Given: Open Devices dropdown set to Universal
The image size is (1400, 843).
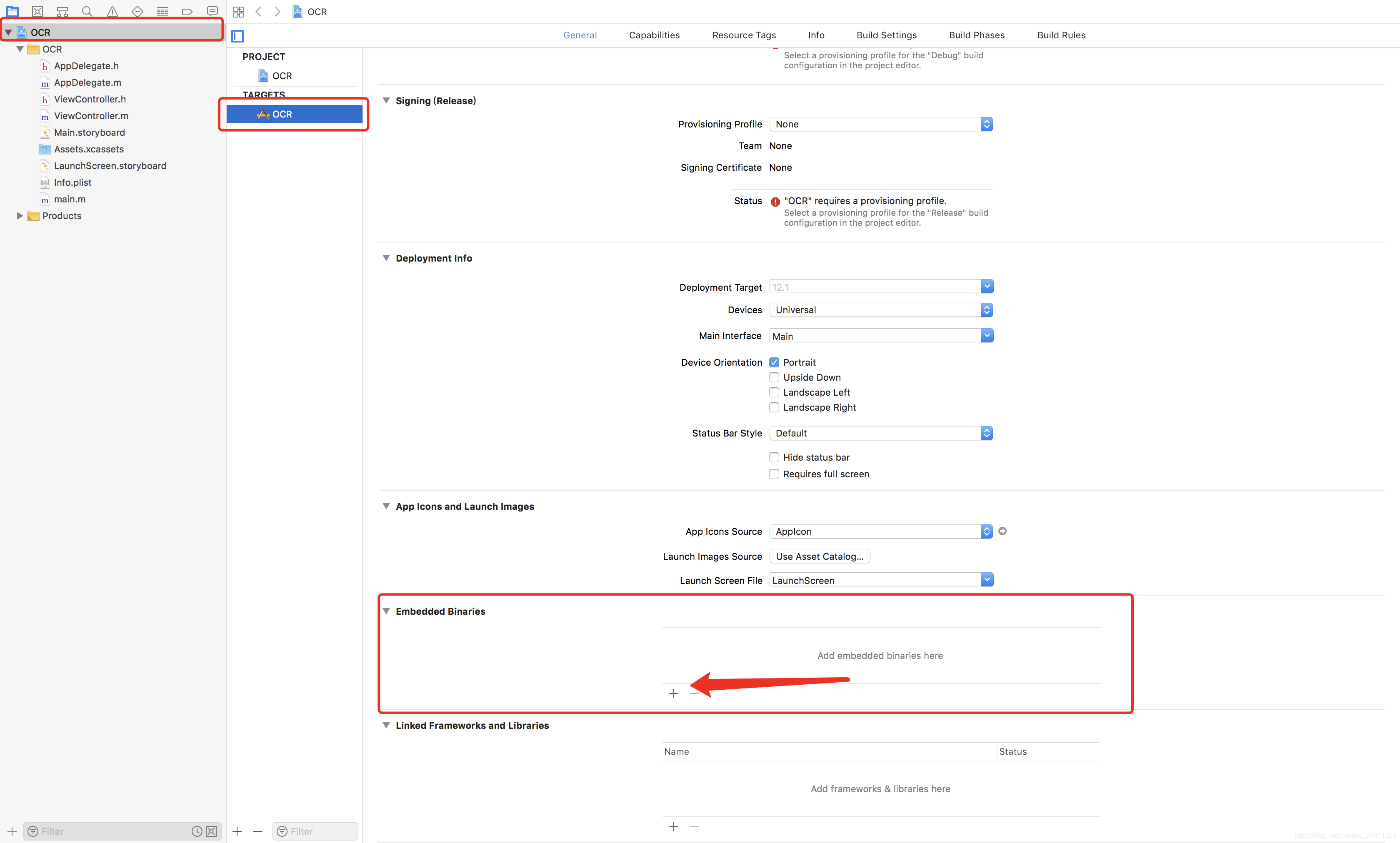Looking at the screenshot, I should tap(881, 309).
